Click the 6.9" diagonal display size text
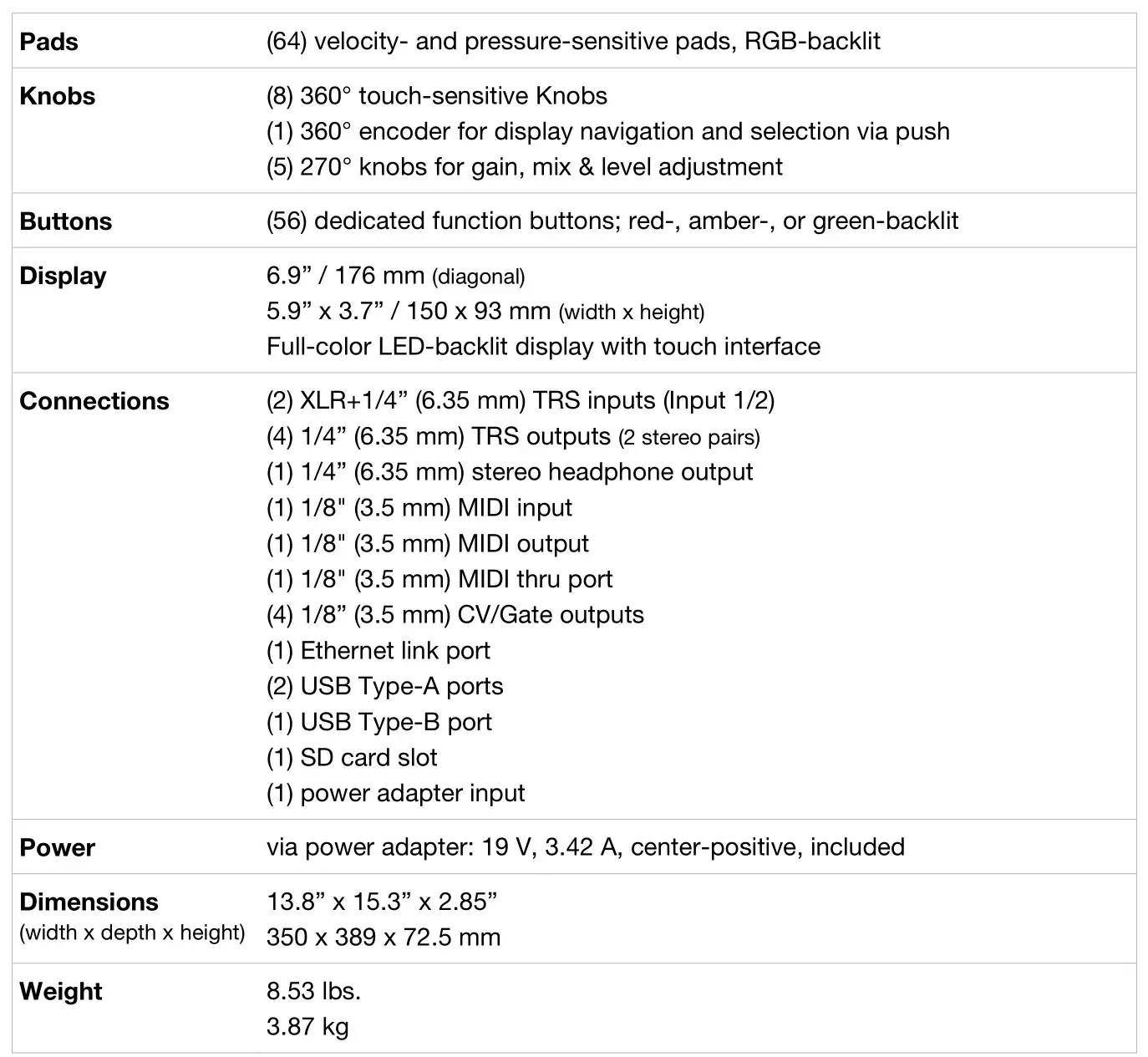The width and height of the screenshot is (1148, 1057). (395, 276)
